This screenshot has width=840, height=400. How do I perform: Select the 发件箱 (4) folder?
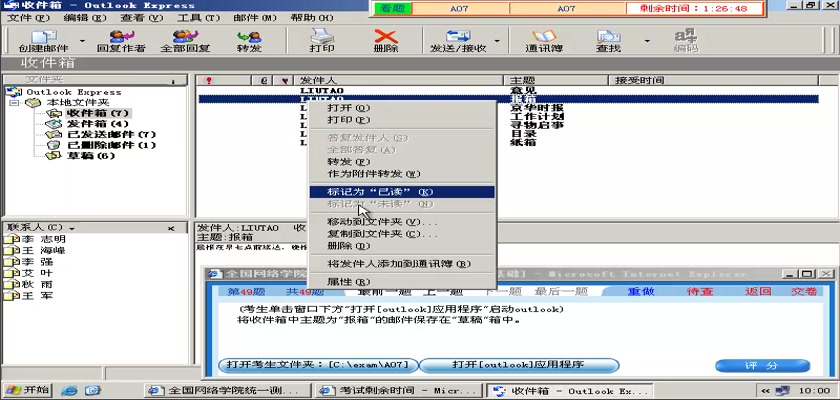pyautogui.click(x=98, y=124)
